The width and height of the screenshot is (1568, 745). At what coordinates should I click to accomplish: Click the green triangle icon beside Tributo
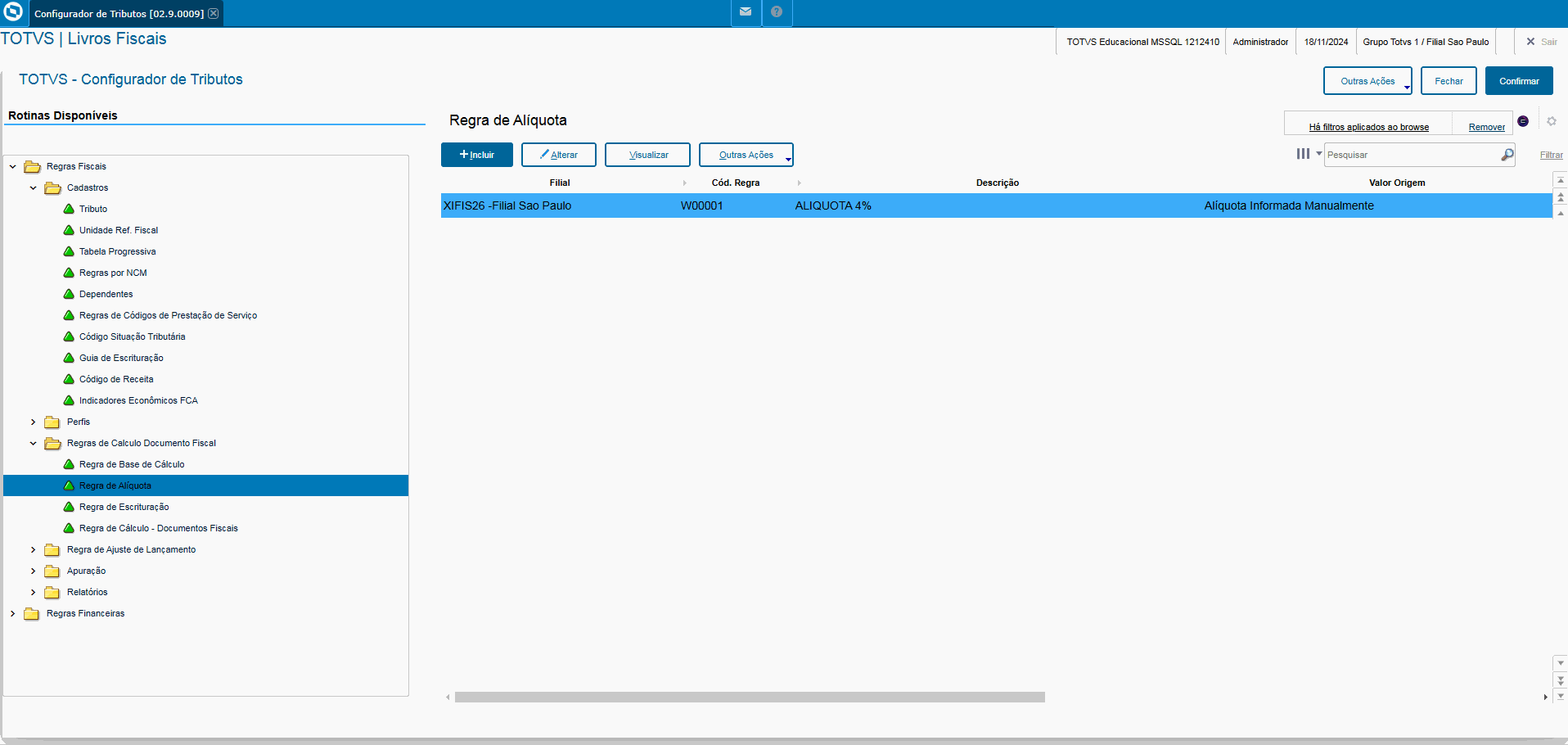(x=69, y=209)
